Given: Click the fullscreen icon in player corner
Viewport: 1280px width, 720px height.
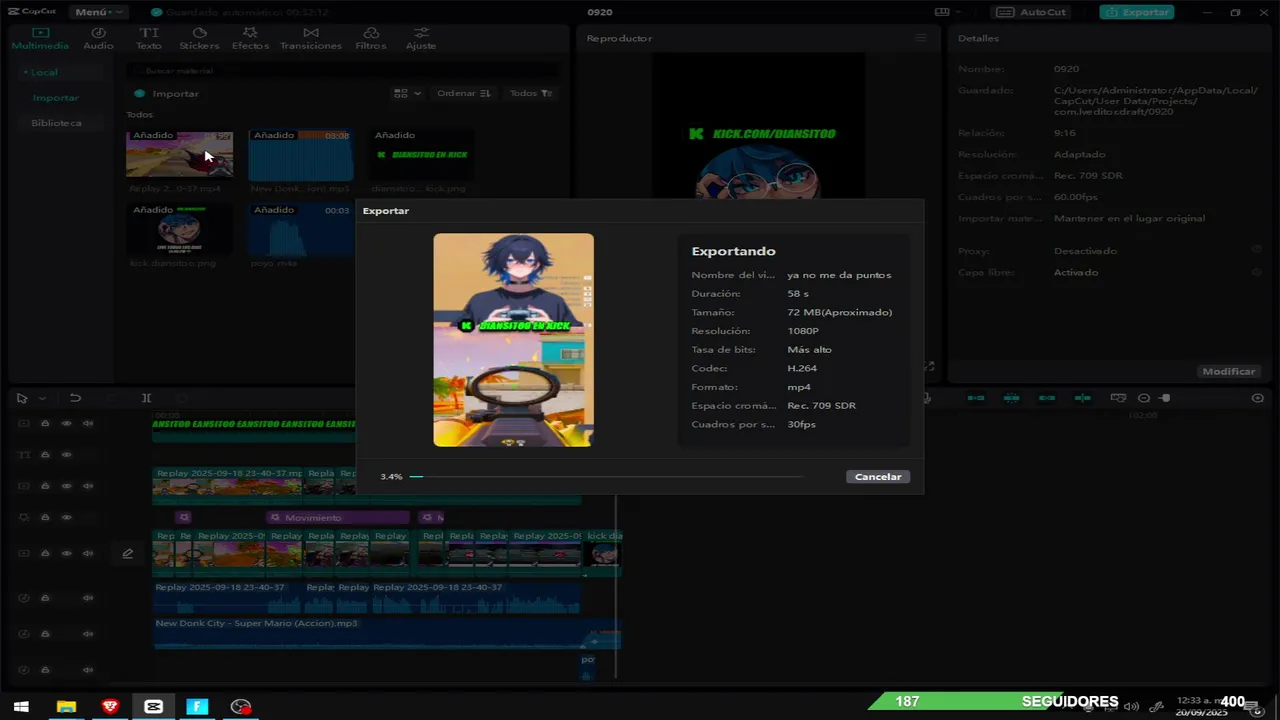Looking at the screenshot, I should coord(930,367).
